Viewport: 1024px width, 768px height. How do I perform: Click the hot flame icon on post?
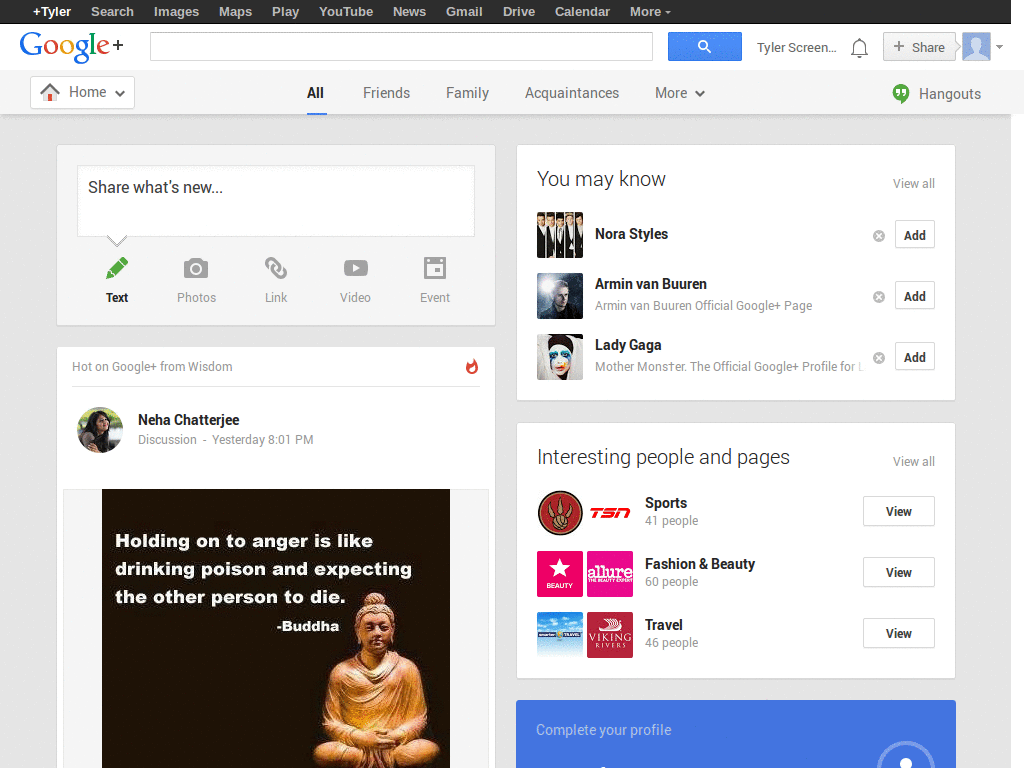point(472,366)
